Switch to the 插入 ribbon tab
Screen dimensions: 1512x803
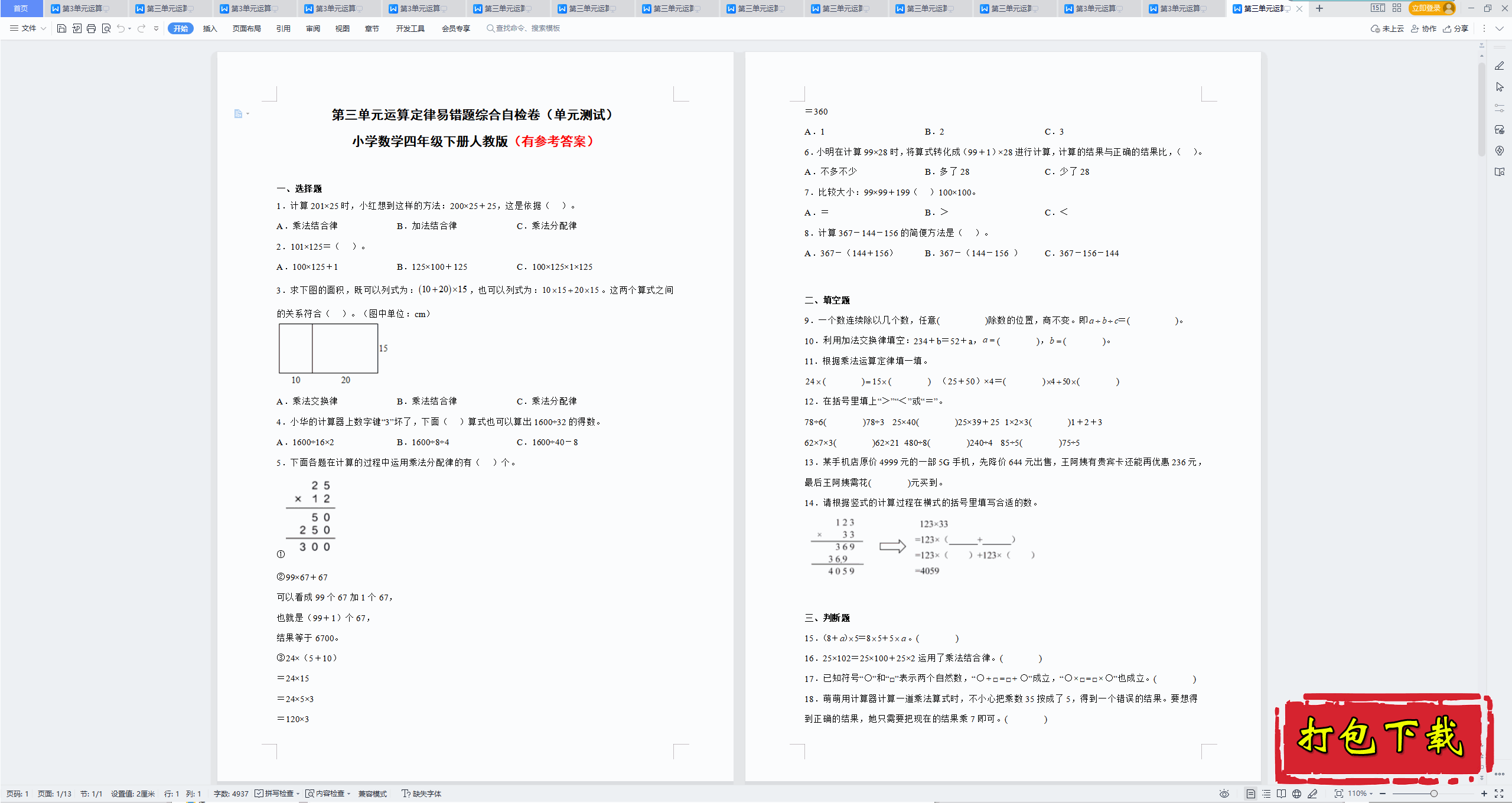pyautogui.click(x=210, y=28)
